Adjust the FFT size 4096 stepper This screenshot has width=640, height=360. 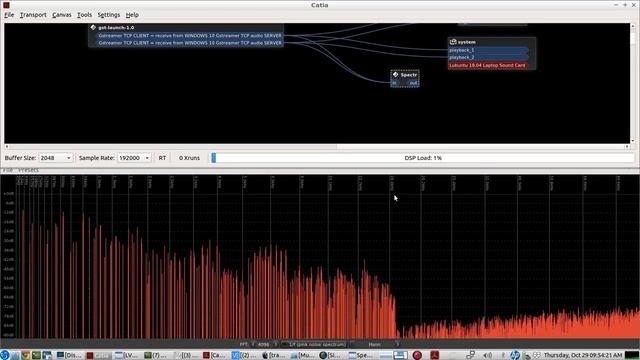click(x=264, y=344)
